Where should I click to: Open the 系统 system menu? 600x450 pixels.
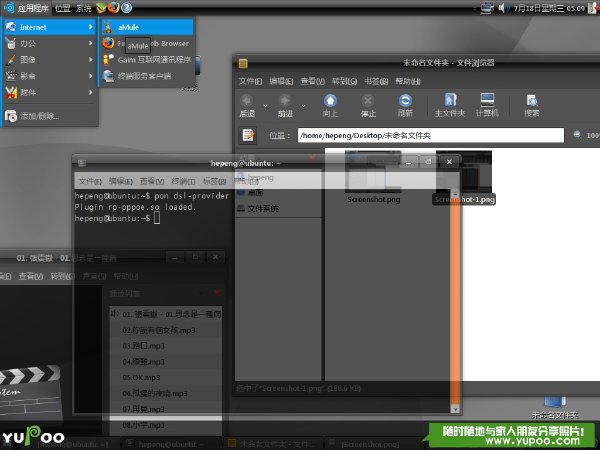(84, 8)
